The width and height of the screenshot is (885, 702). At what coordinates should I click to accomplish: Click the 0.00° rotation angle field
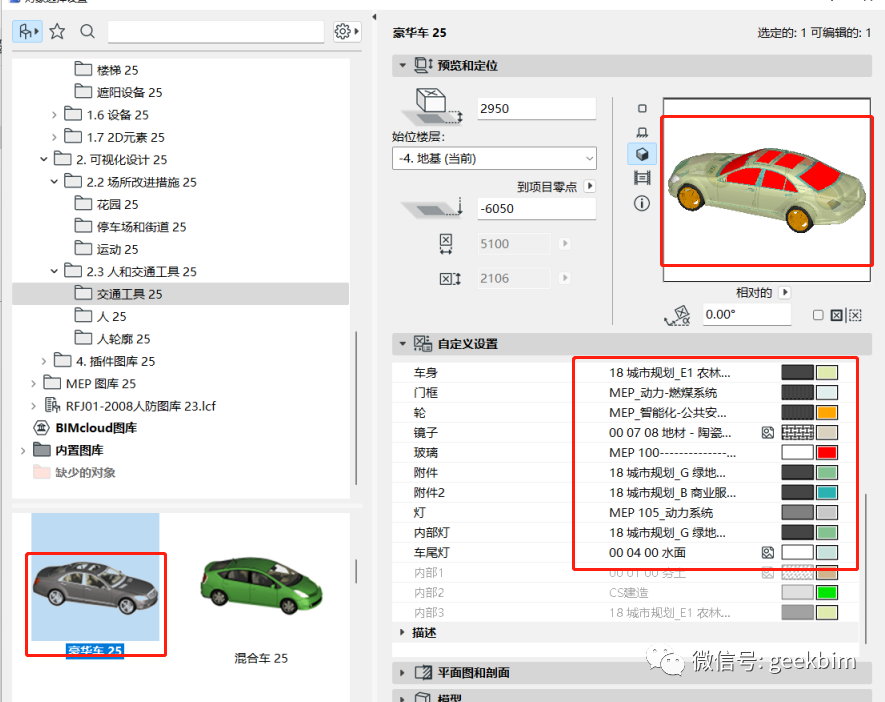747,315
